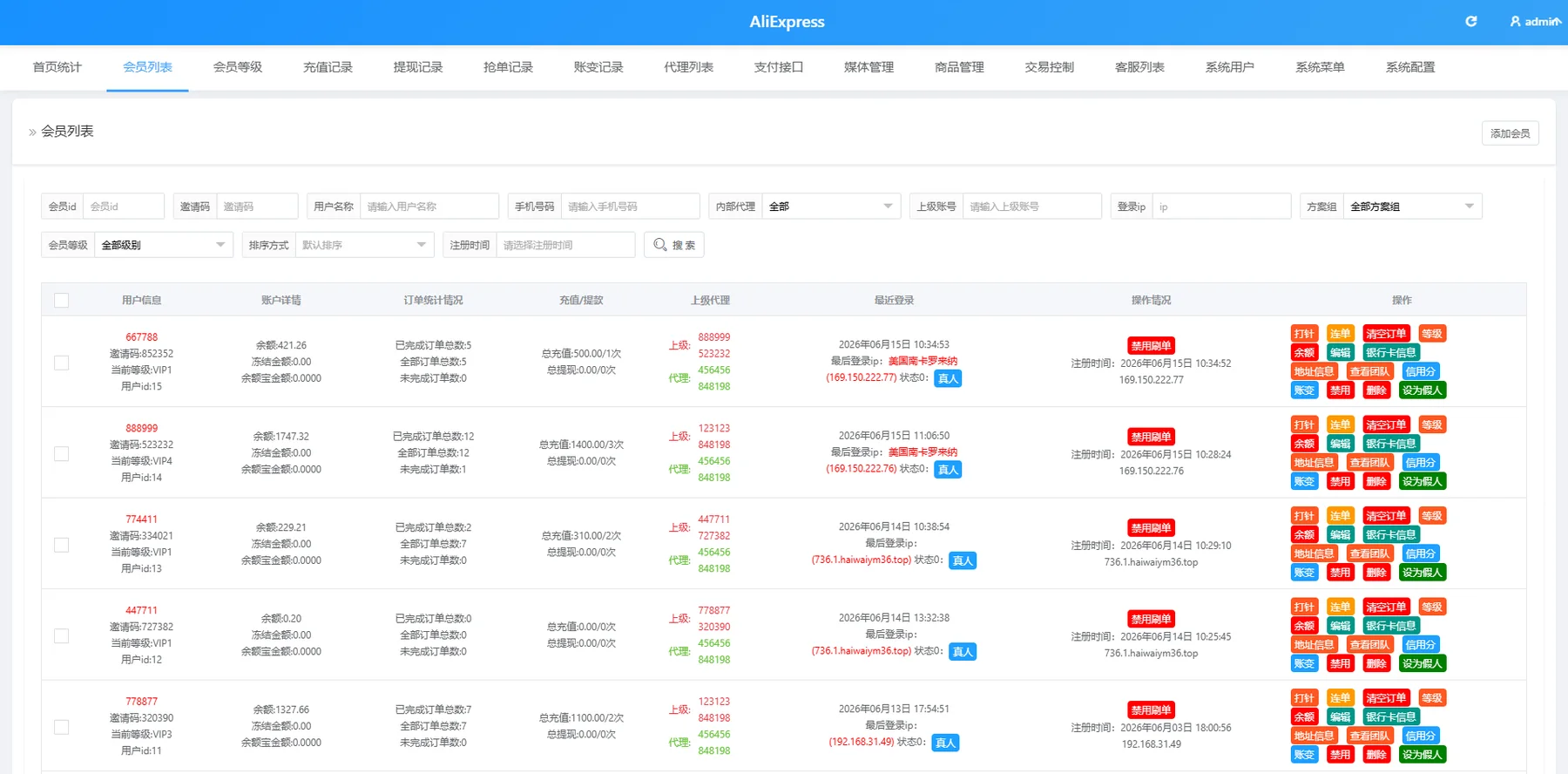Switch to the 充值记录 tab
The height and width of the screenshot is (774, 1568).
(x=328, y=67)
